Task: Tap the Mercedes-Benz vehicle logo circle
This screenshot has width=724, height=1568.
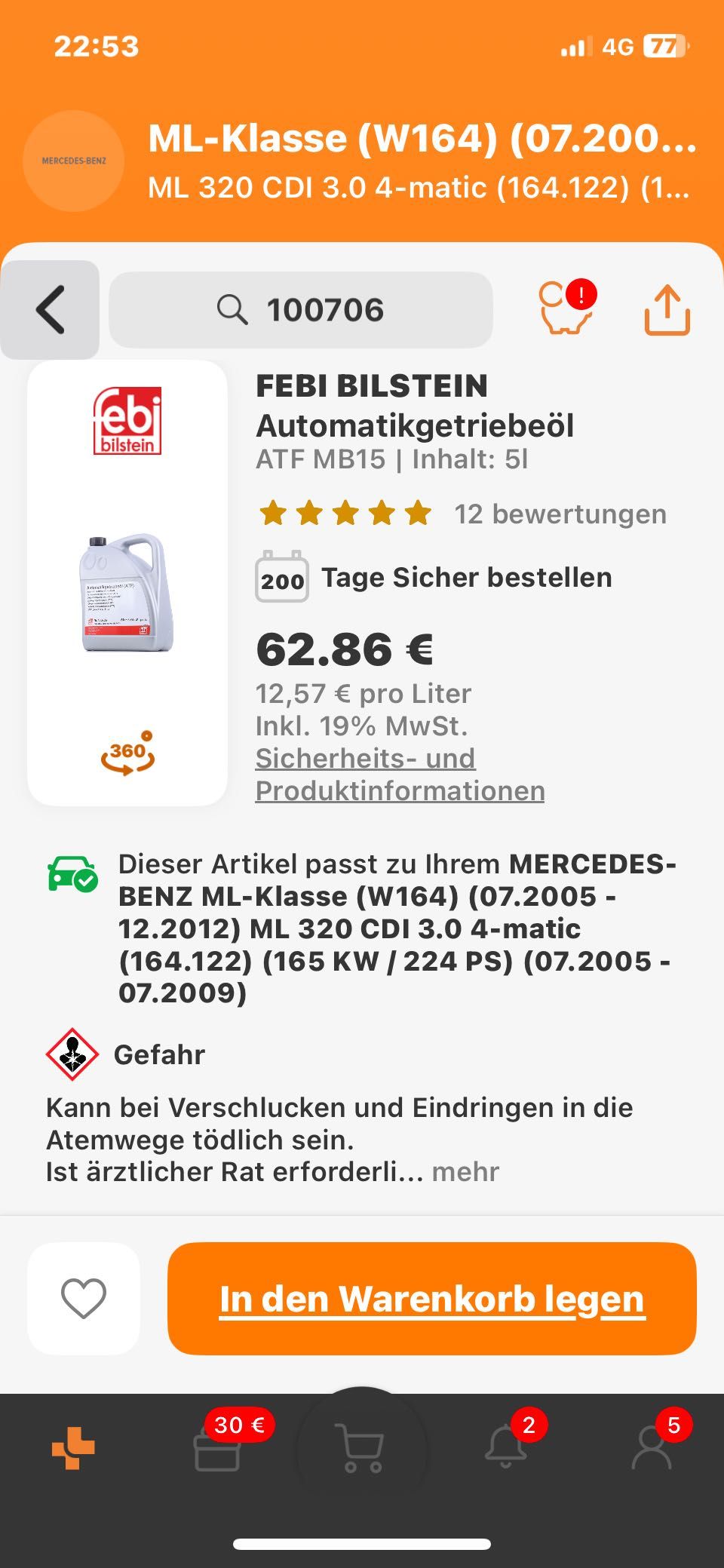Action: 74,161
